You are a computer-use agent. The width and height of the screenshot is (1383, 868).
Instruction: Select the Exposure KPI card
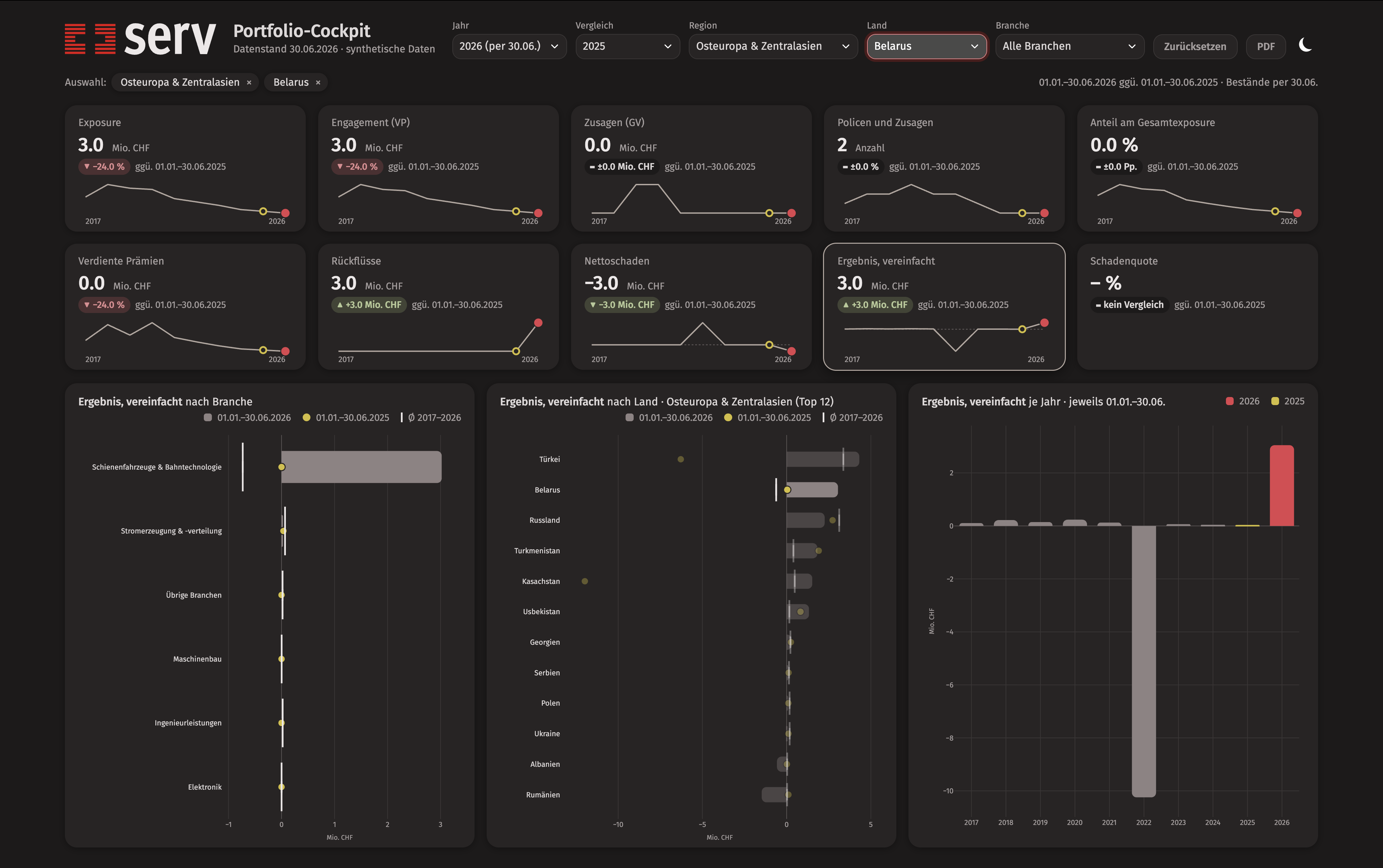click(185, 168)
